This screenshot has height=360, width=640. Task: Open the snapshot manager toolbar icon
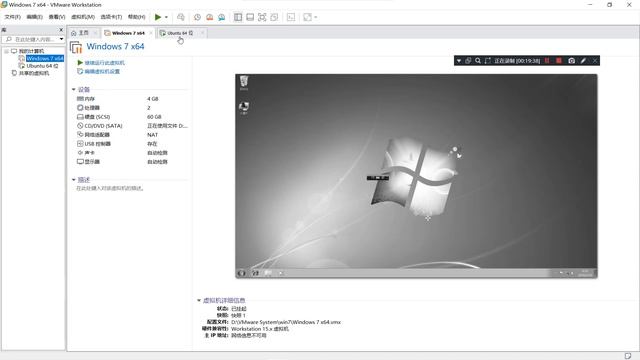pos(222,17)
